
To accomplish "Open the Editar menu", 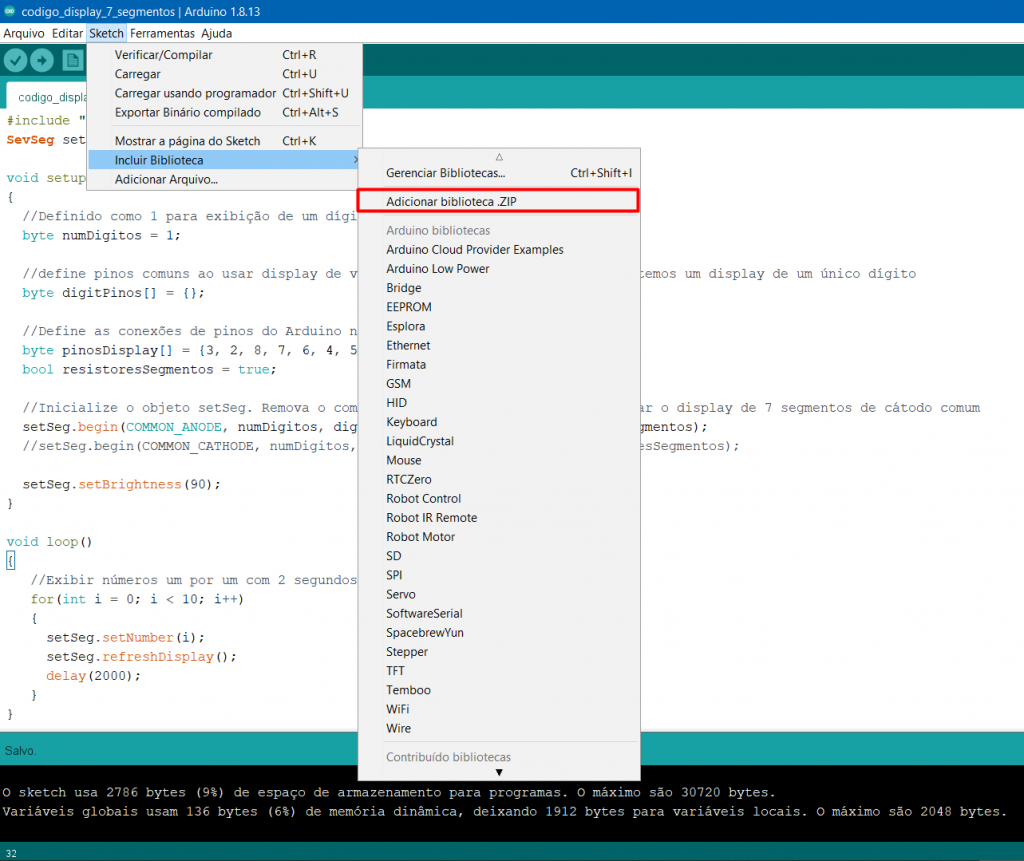I will pyautogui.click(x=66, y=33).
